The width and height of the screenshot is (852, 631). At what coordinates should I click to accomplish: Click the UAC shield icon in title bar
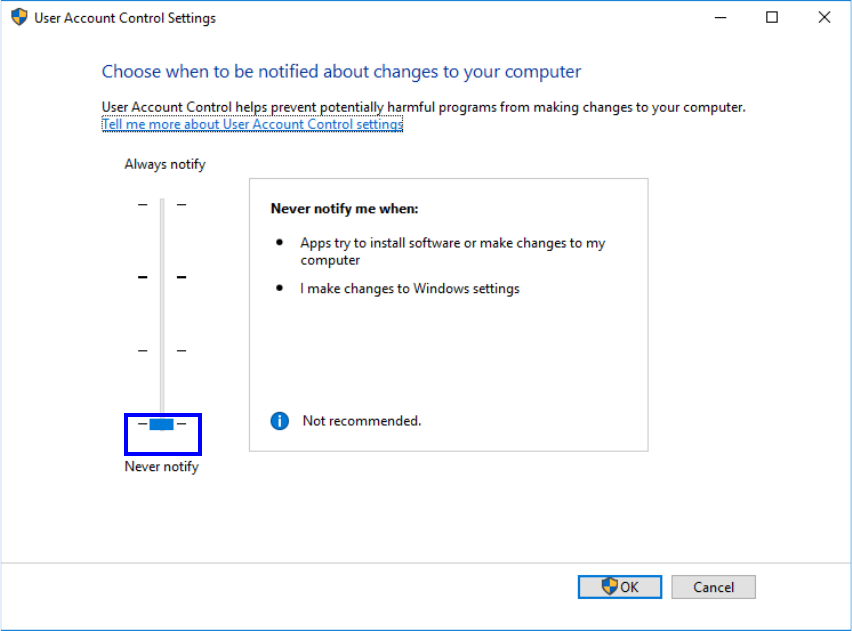point(19,17)
